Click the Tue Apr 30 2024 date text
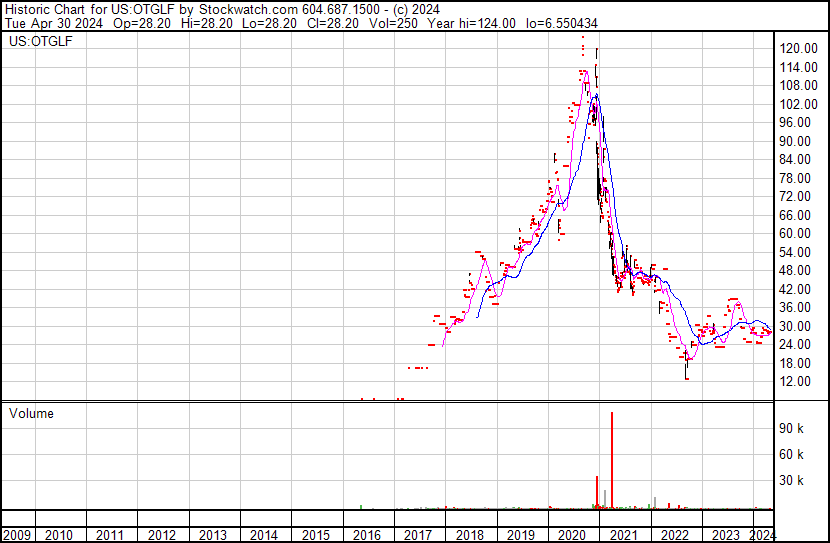 pyautogui.click(x=53, y=24)
